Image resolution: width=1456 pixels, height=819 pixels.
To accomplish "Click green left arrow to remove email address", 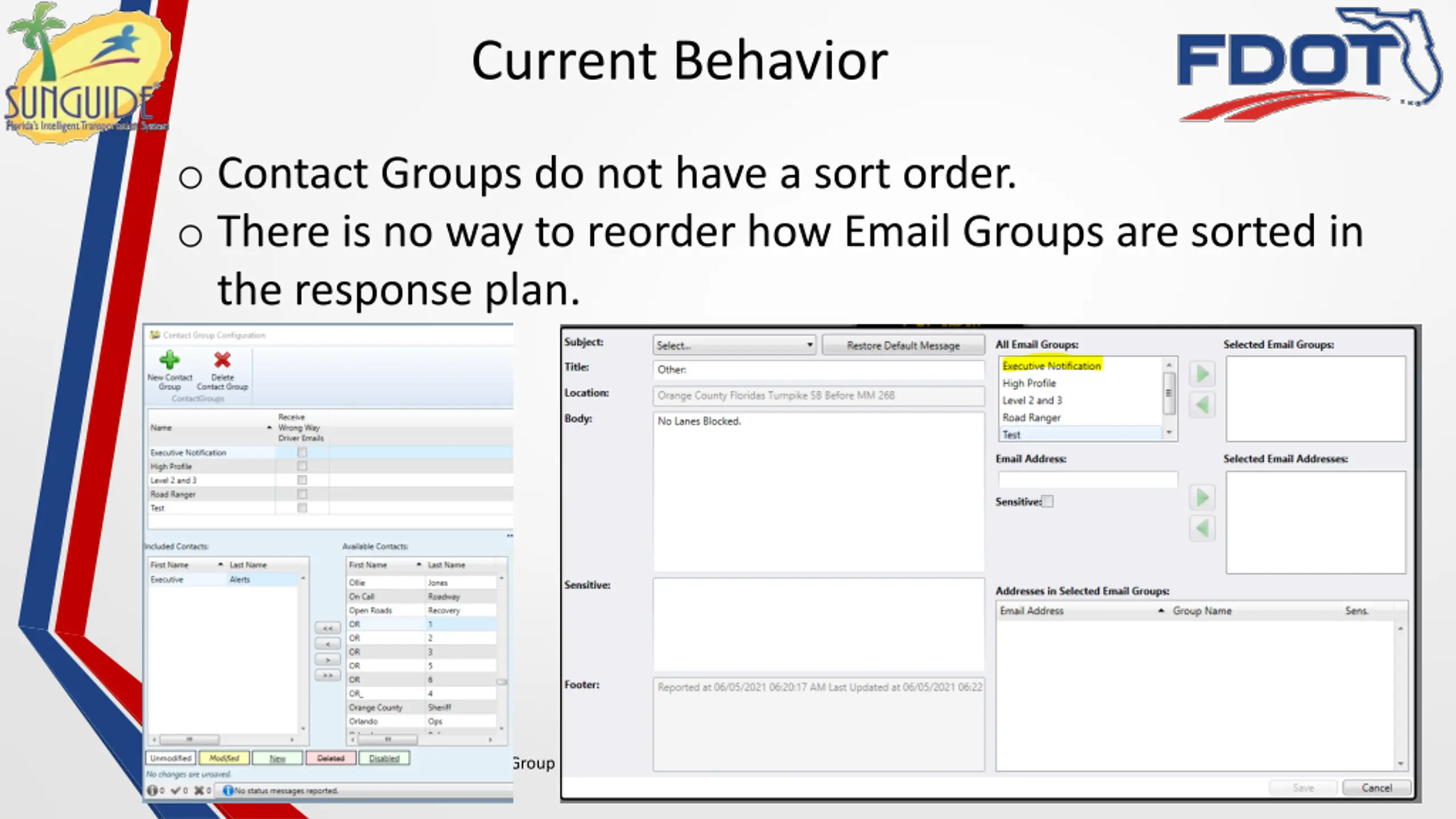I will coord(1202,528).
